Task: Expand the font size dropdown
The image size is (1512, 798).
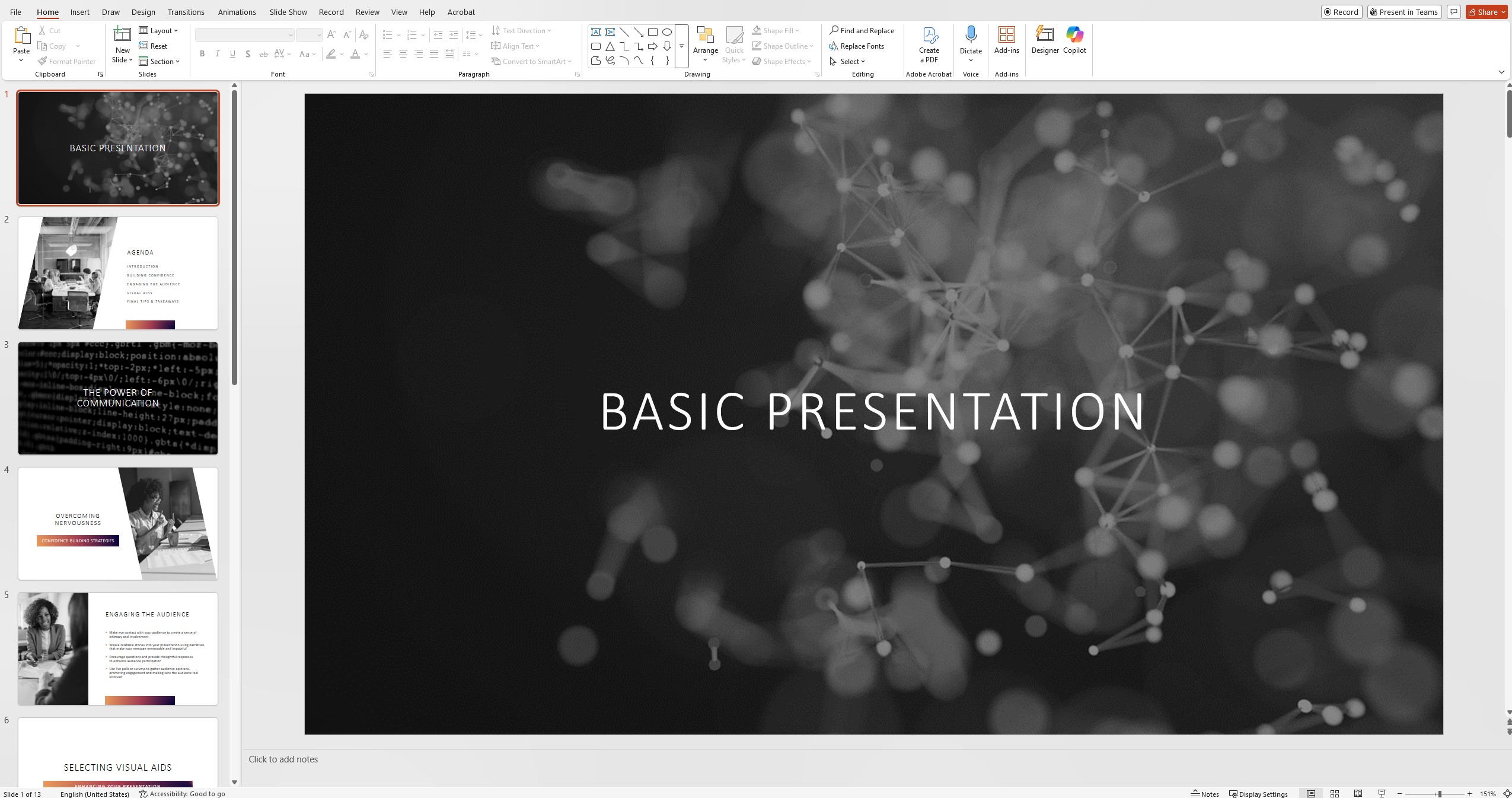Action: point(318,34)
